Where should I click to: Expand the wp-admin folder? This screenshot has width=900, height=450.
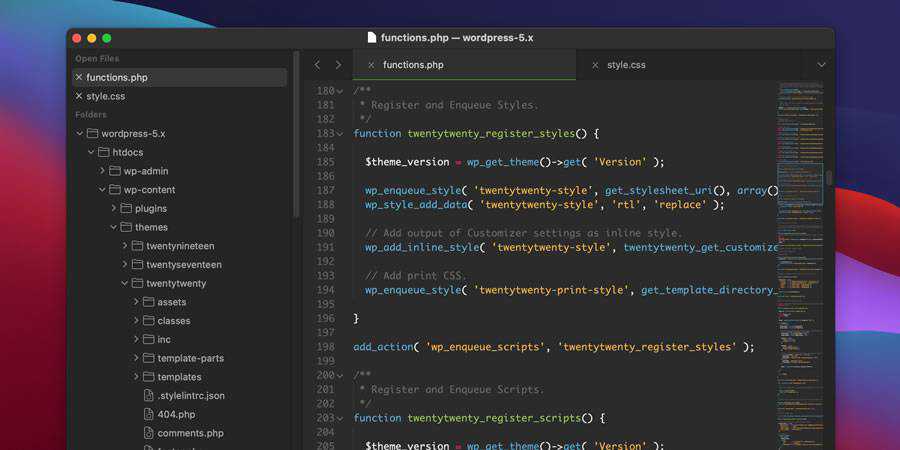click(102, 171)
